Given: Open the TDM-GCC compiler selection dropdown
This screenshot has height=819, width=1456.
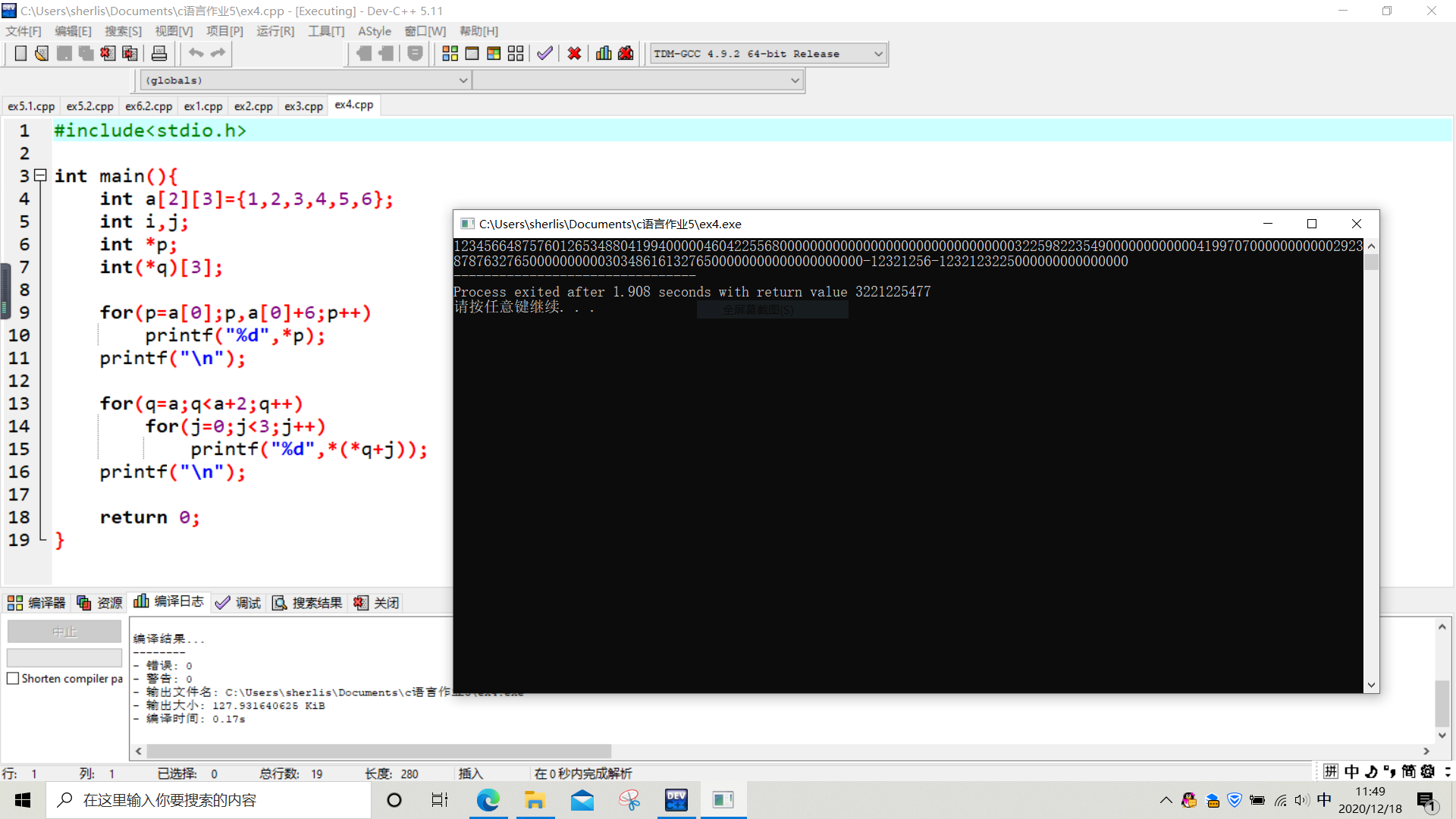Looking at the screenshot, I should click(878, 54).
